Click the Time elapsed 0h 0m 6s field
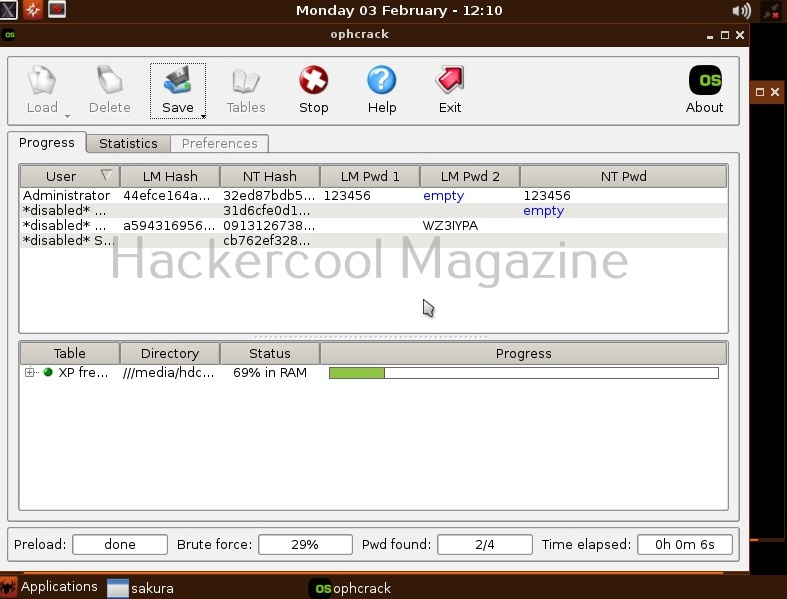 click(x=685, y=544)
